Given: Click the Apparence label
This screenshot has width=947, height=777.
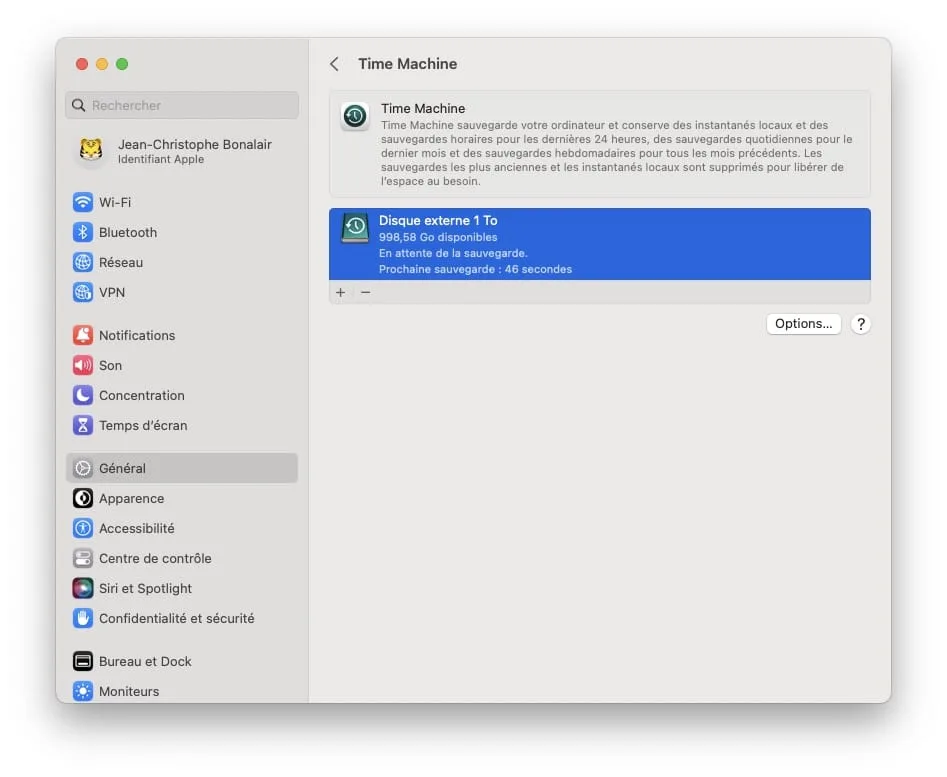Looking at the screenshot, I should point(132,499).
